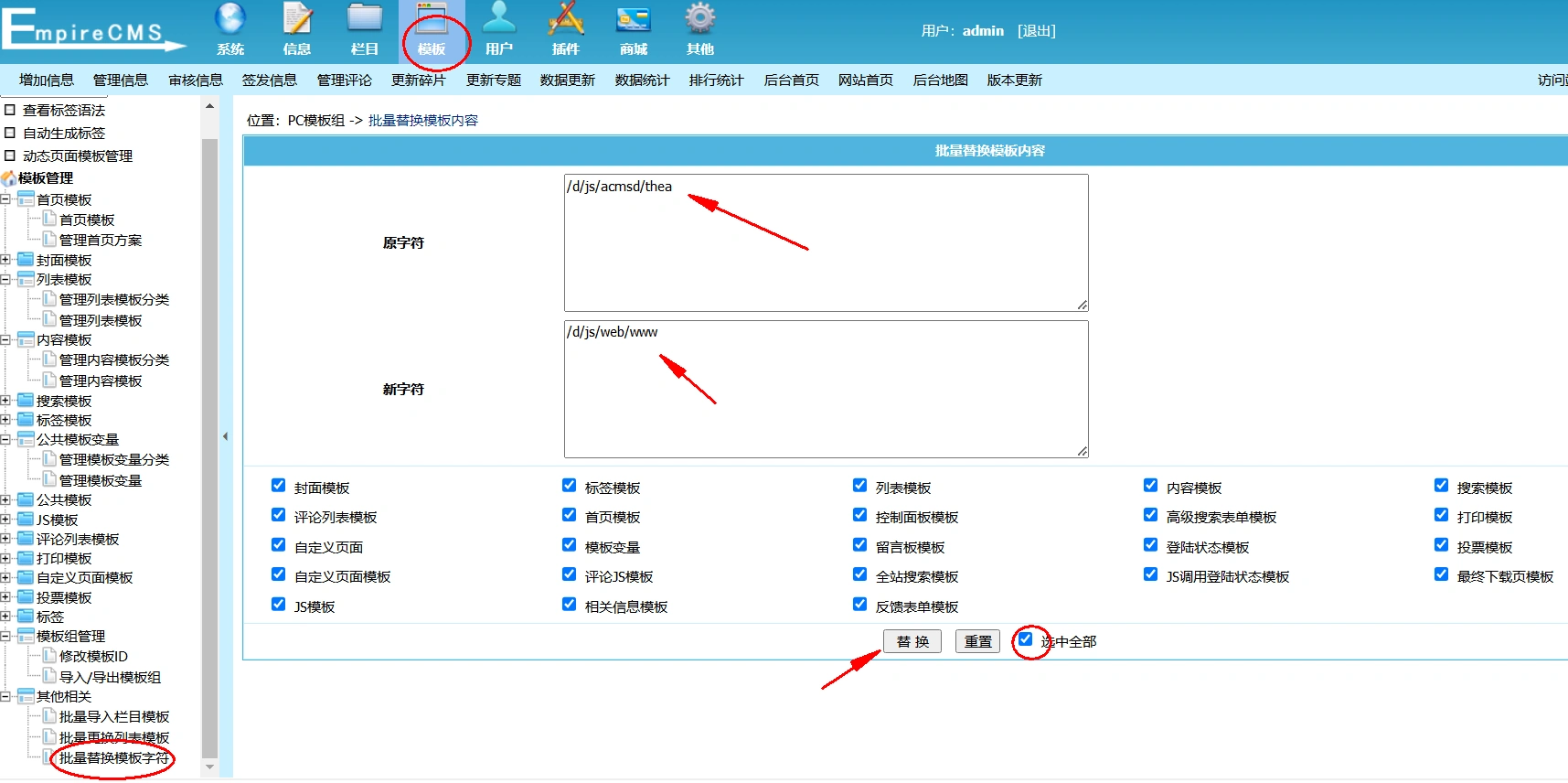
Task: Uncheck the 封面模板 checkbox
Action: point(279,486)
